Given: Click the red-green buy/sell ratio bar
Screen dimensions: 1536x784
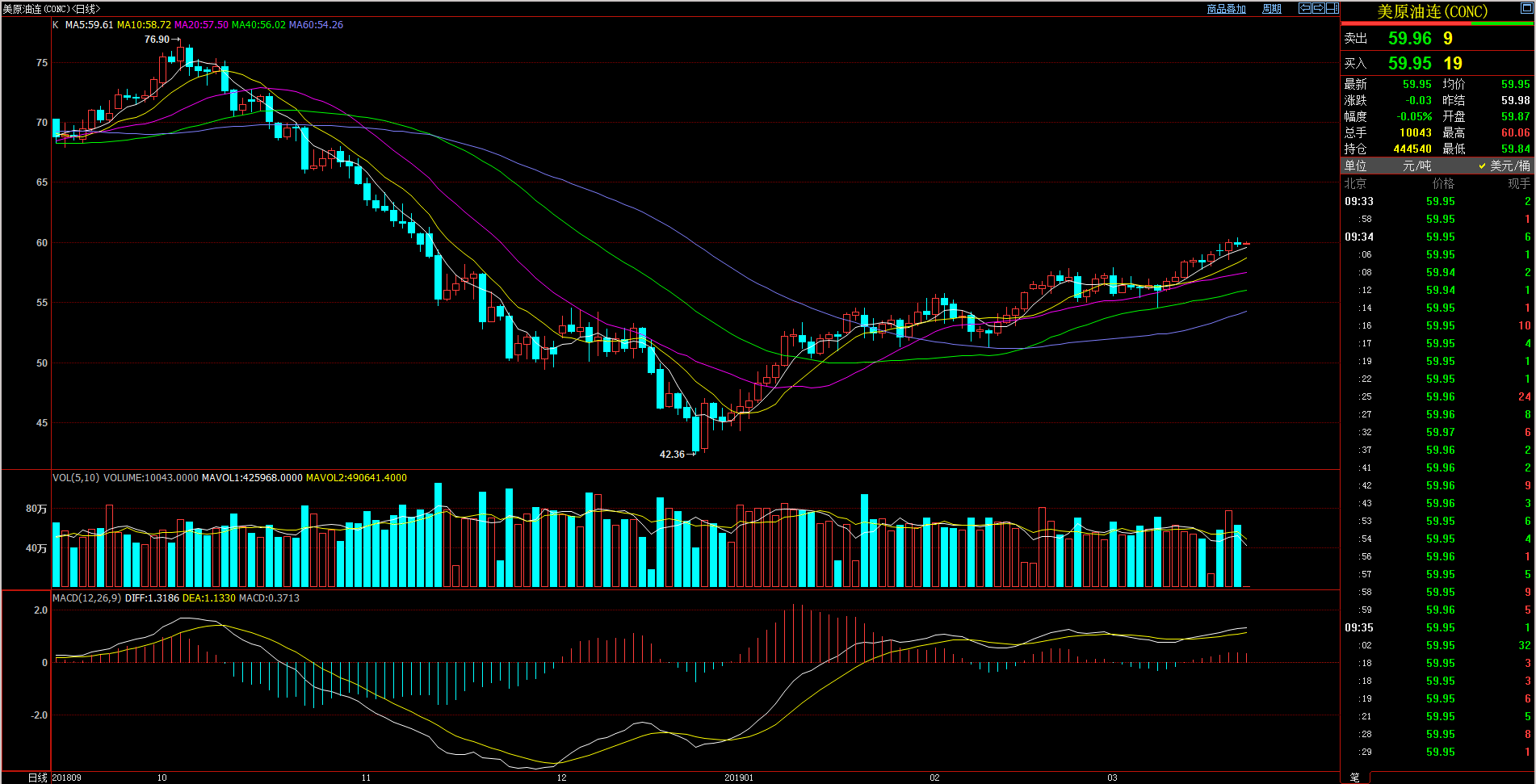Looking at the screenshot, I should [1437, 24].
